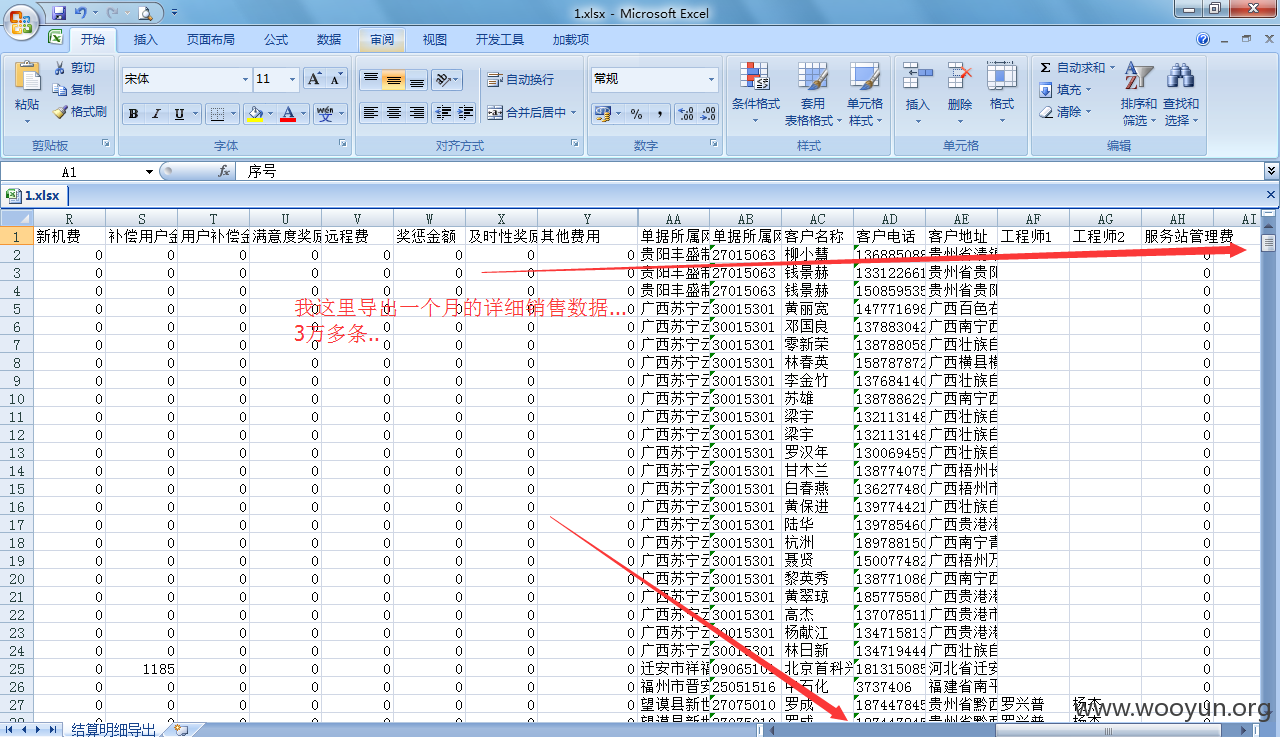Increase indent in alignment group
Image resolution: width=1280 pixels, height=737 pixels.
coord(466,113)
